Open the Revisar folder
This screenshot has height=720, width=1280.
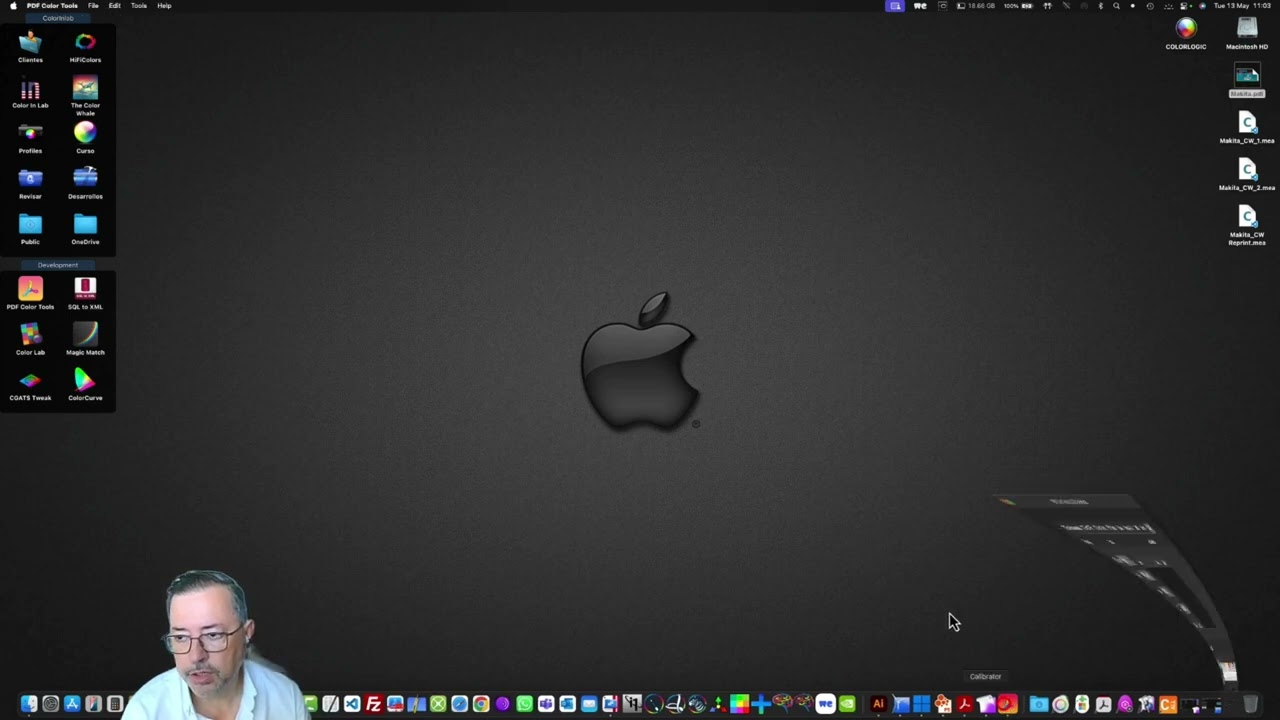30,183
